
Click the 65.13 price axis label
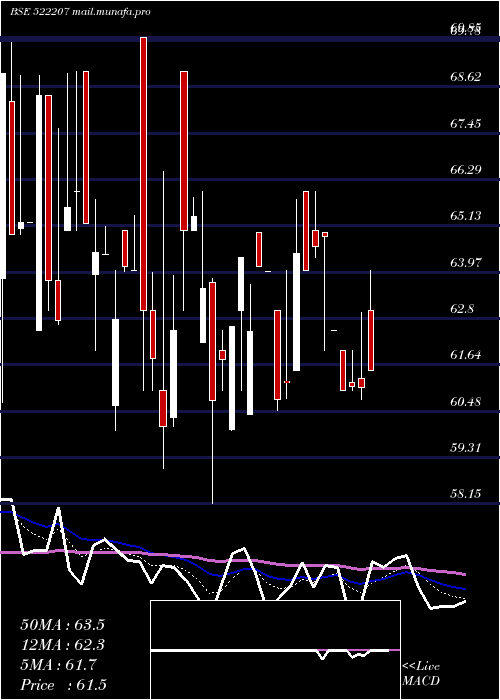coord(466,216)
